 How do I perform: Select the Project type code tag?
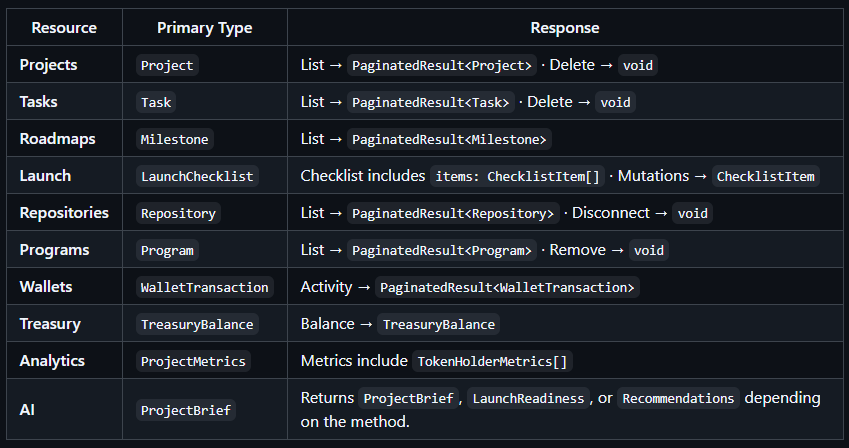(167, 65)
